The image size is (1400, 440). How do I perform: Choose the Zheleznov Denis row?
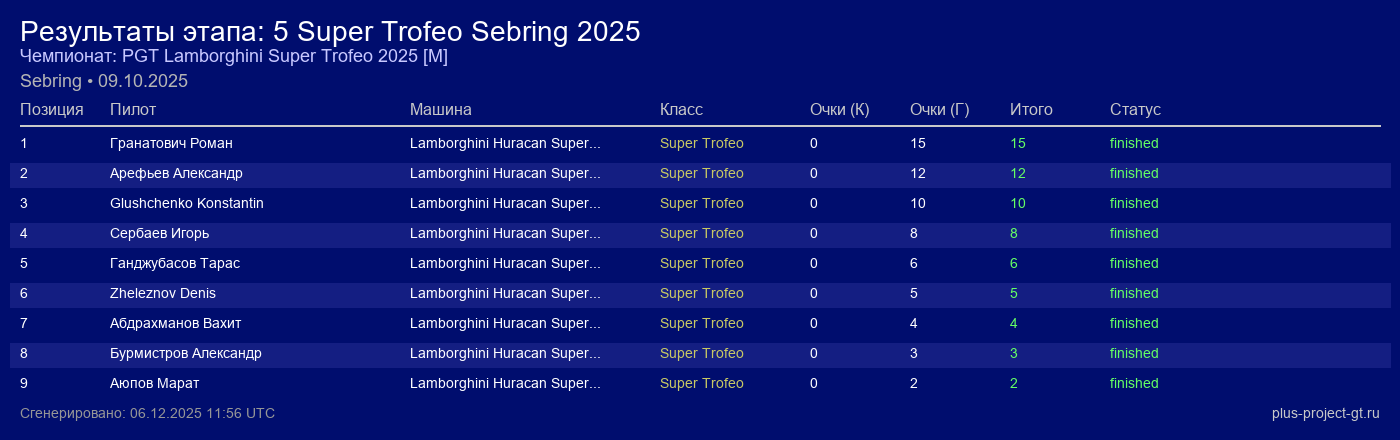pos(163,293)
